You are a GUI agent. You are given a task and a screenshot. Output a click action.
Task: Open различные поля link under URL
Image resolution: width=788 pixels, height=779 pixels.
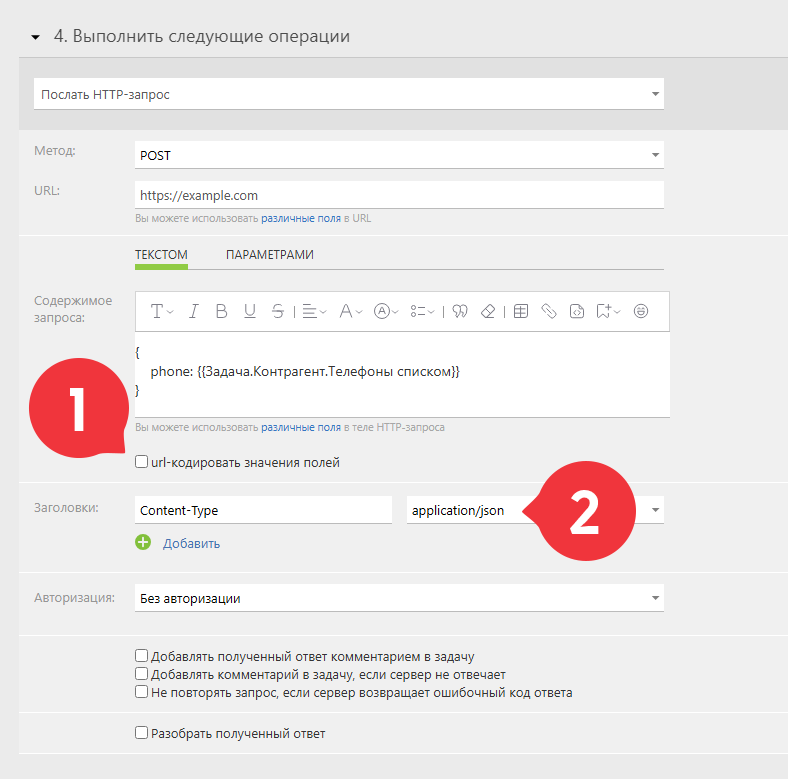(x=301, y=219)
